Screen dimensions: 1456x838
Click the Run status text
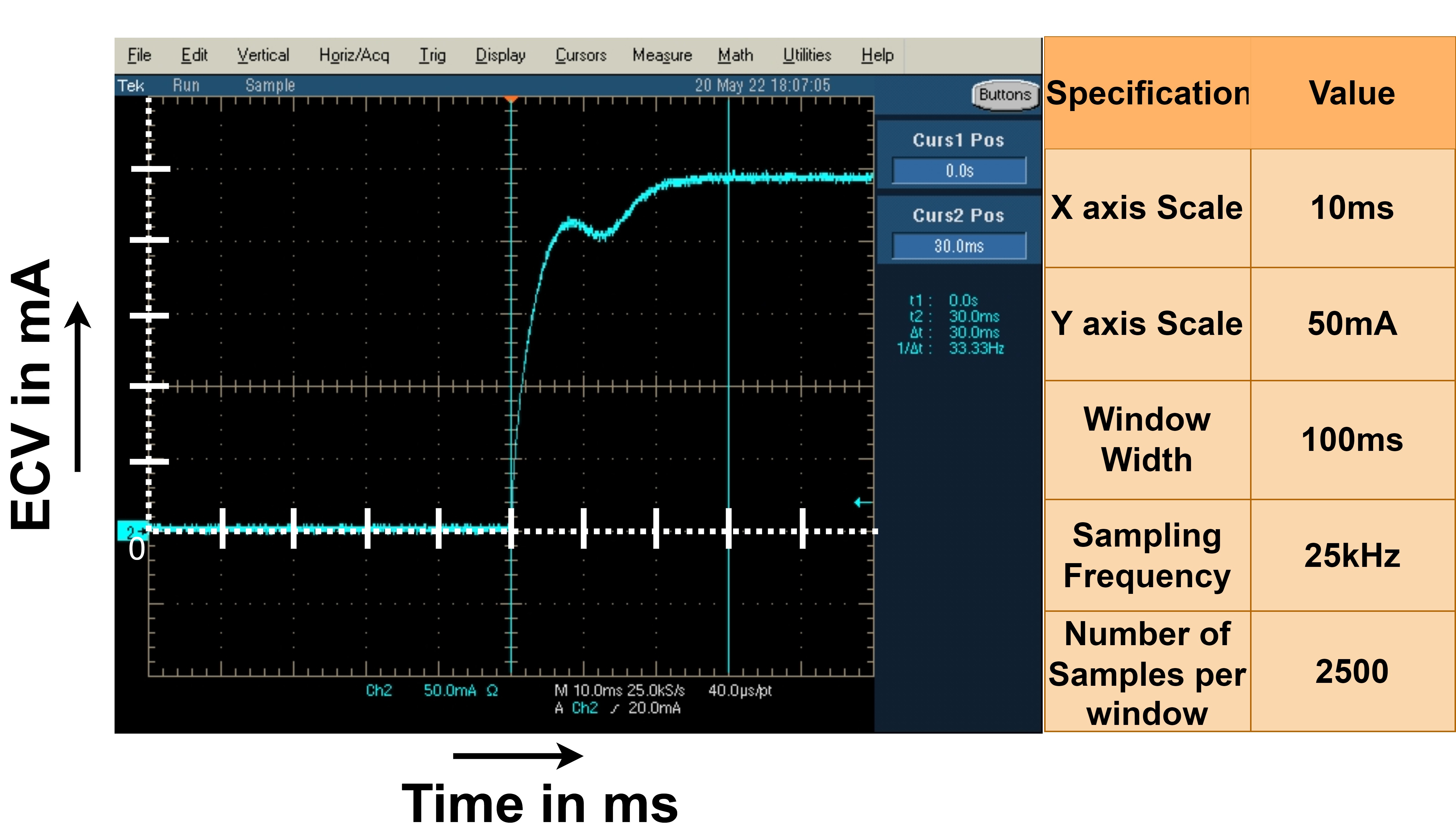click(186, 85)
